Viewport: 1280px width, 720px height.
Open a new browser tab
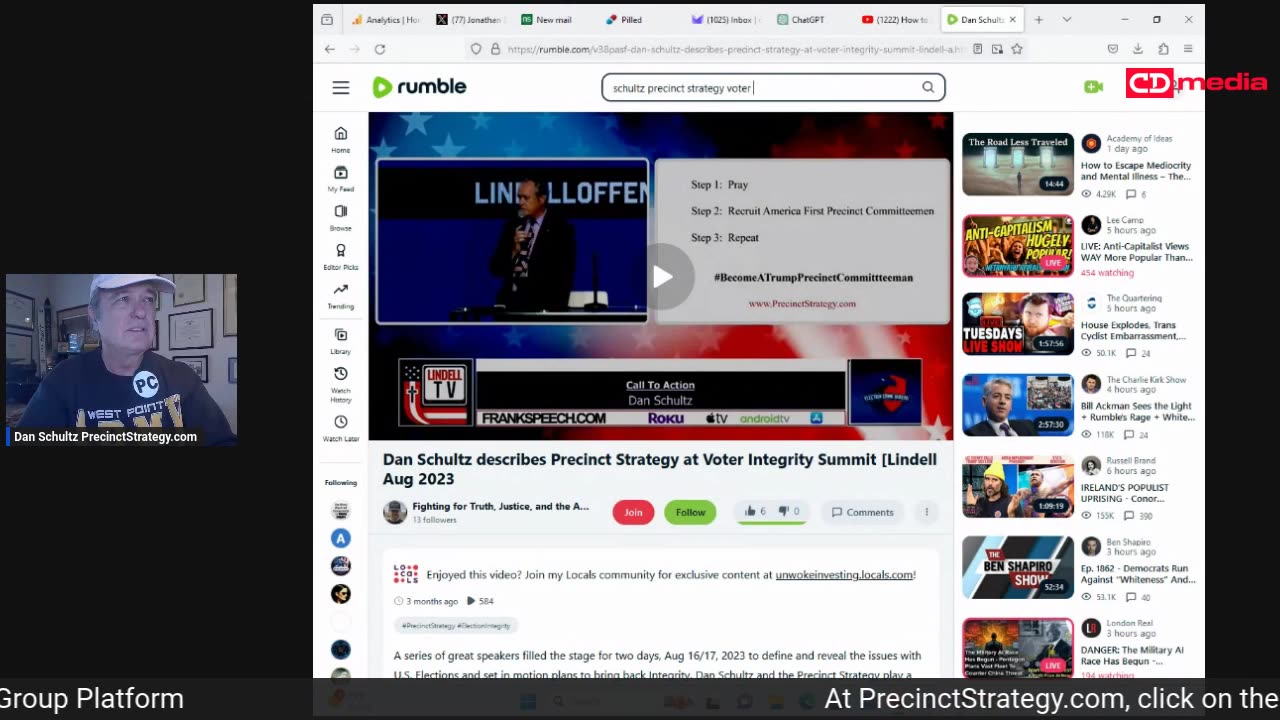click(1039, 20)
